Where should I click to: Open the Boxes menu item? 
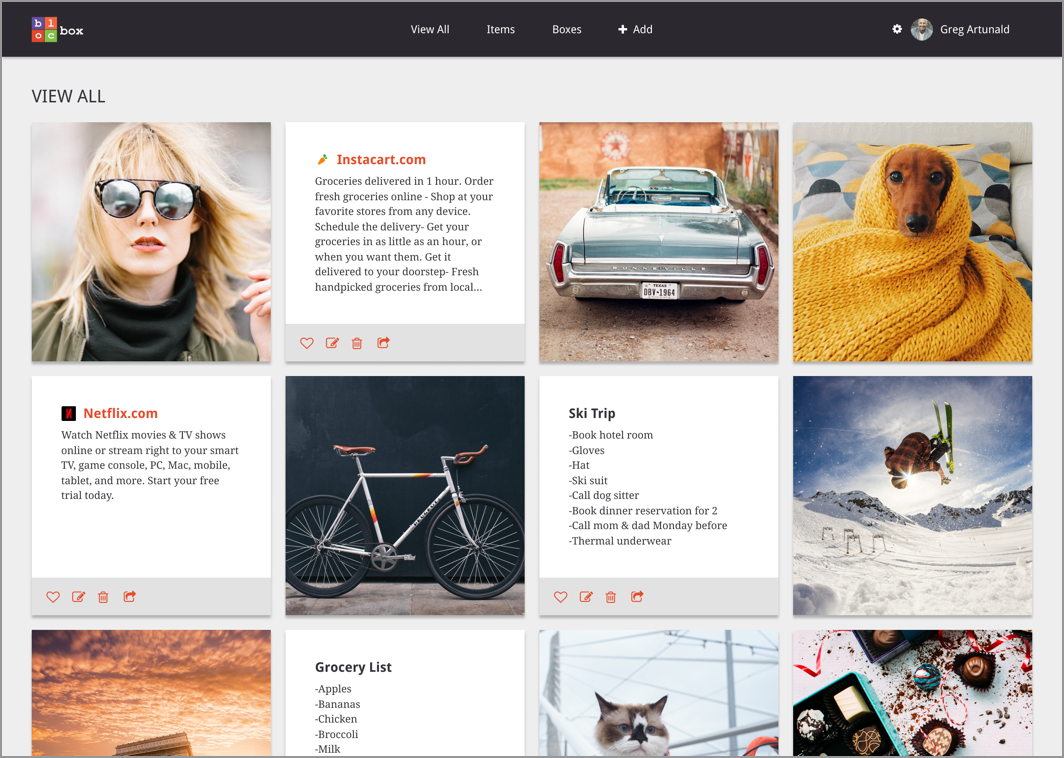point(567,29)
